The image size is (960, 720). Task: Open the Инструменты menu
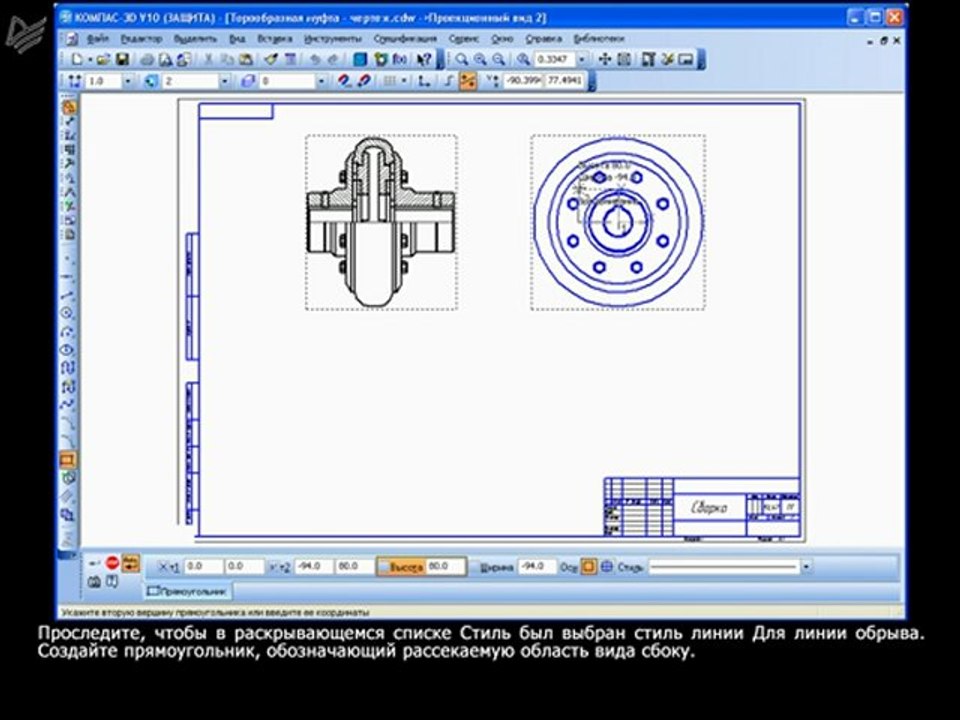[x=332, y=39]
